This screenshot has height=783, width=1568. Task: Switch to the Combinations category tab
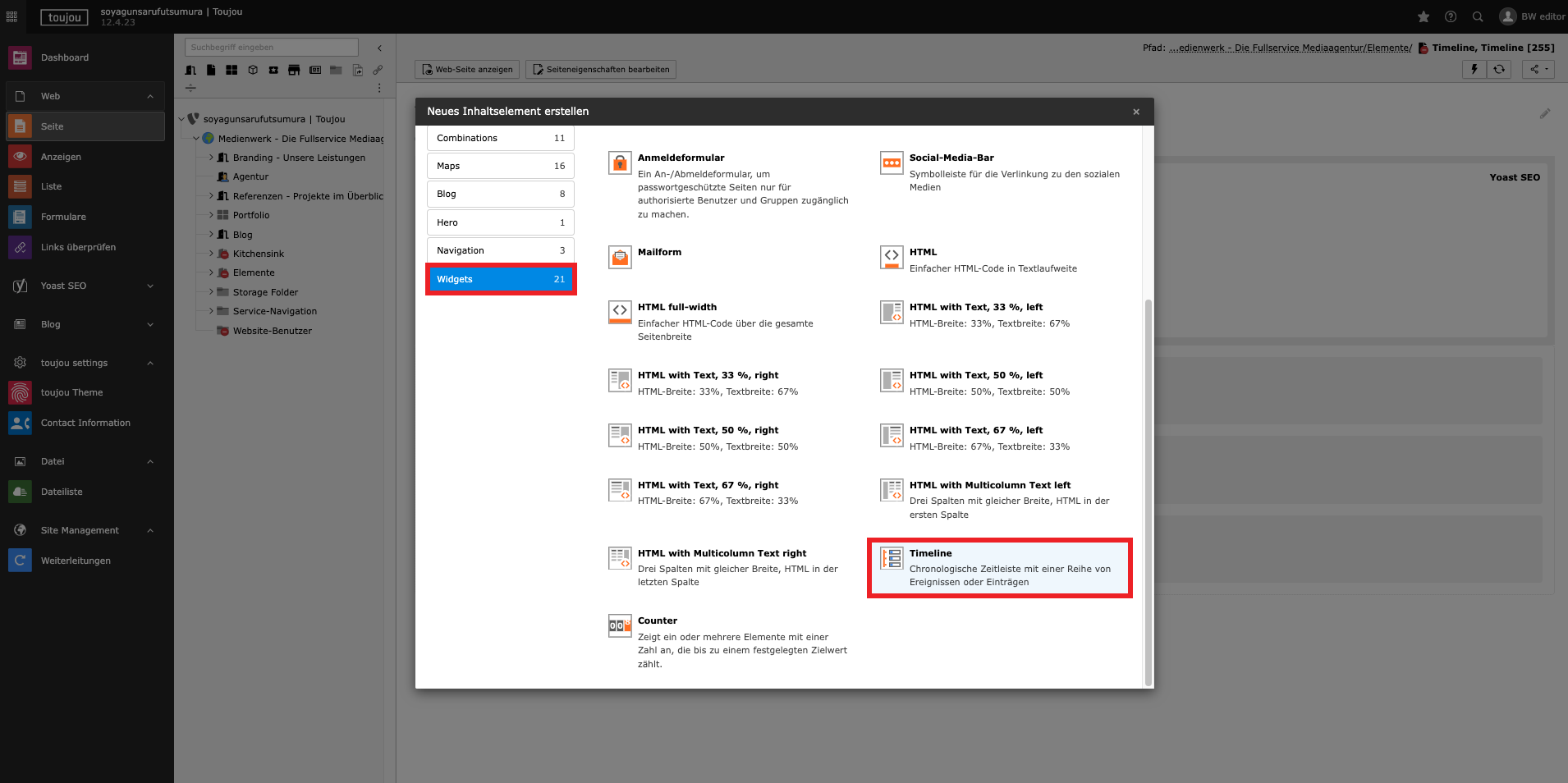[500, 138]
